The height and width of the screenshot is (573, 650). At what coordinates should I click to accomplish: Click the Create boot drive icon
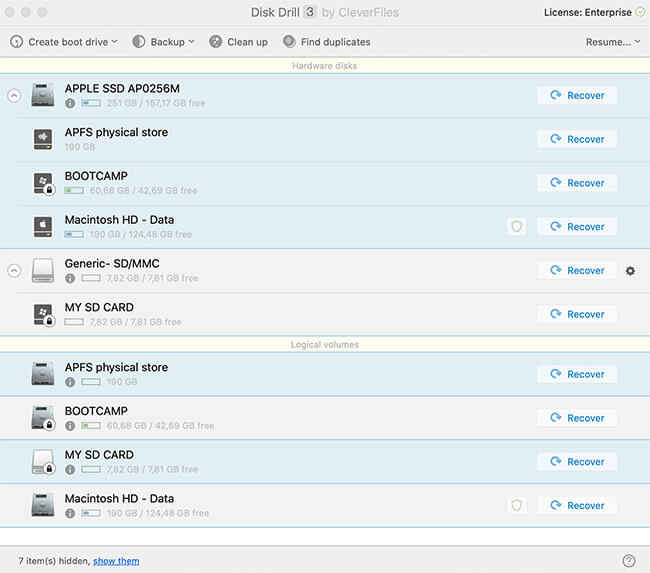17,42
